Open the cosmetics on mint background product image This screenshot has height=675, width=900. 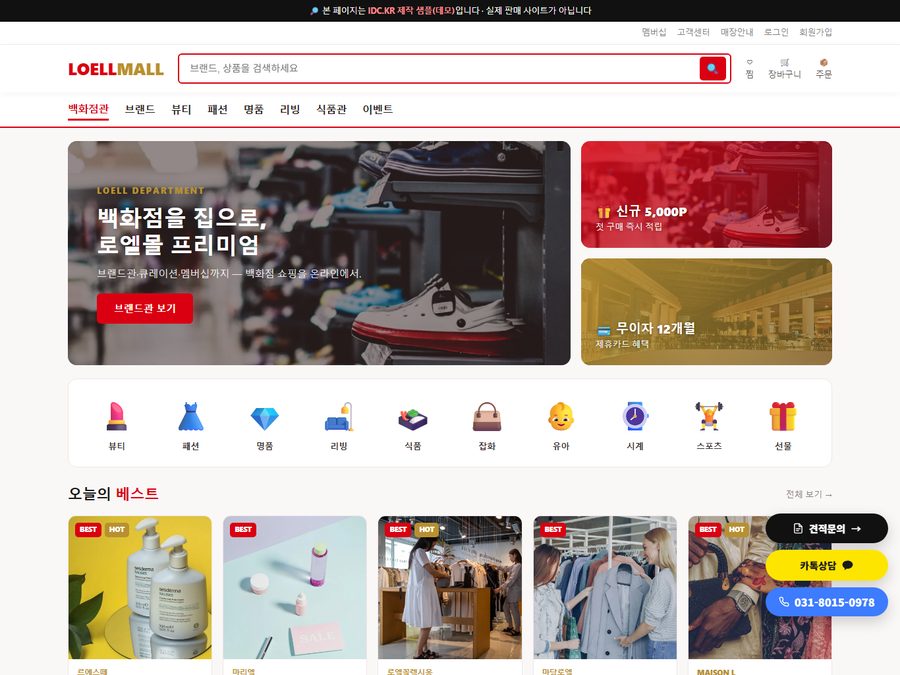tap(295, 587)
